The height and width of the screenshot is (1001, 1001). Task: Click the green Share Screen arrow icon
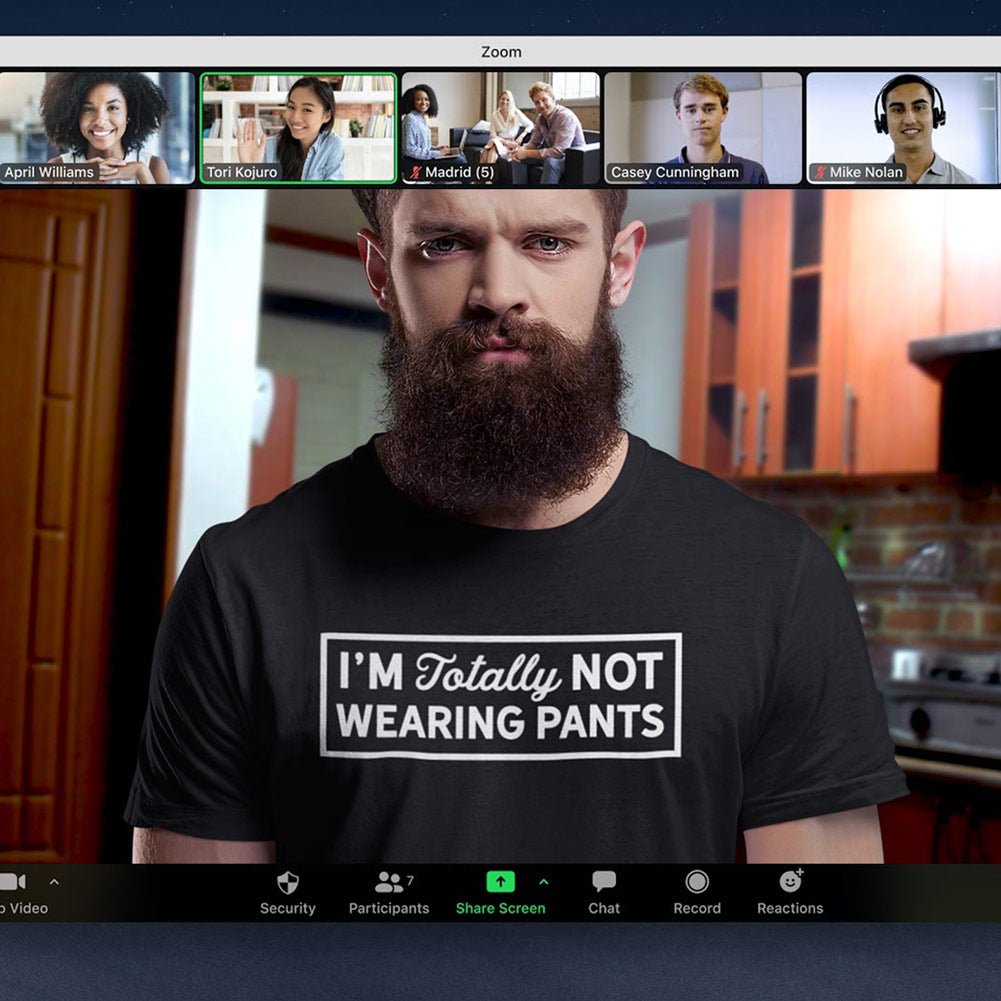[500, 882]
